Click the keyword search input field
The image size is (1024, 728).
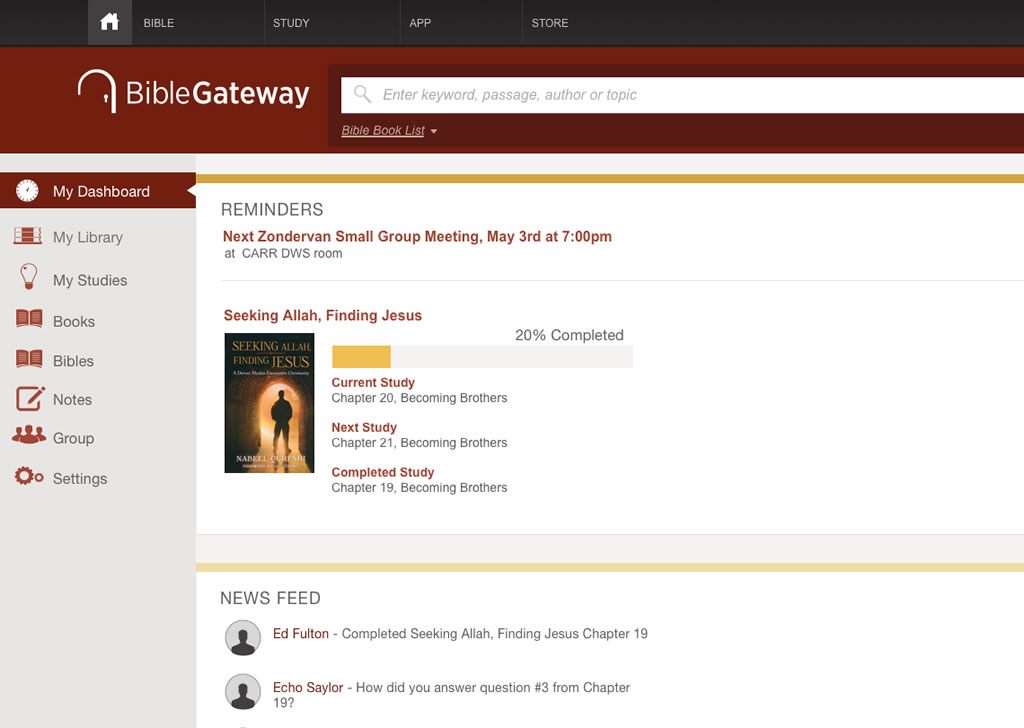682,95
